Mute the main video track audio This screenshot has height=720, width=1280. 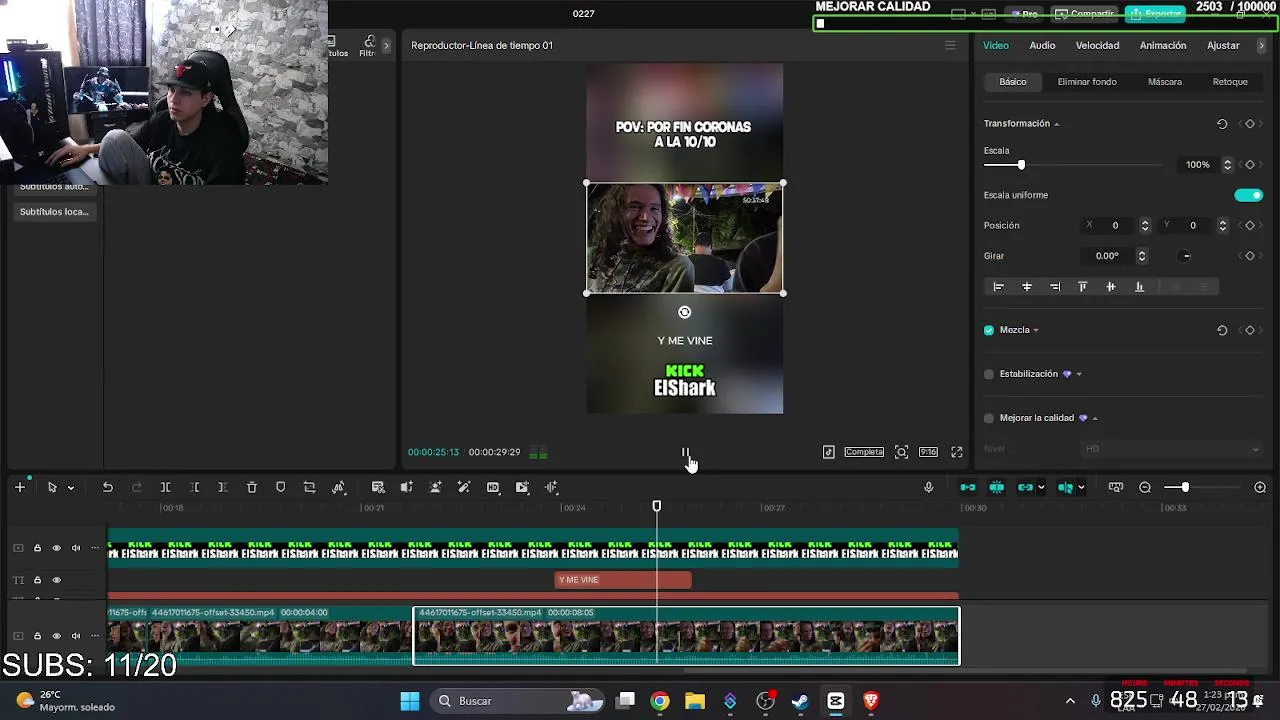click(x=76, y=636)
